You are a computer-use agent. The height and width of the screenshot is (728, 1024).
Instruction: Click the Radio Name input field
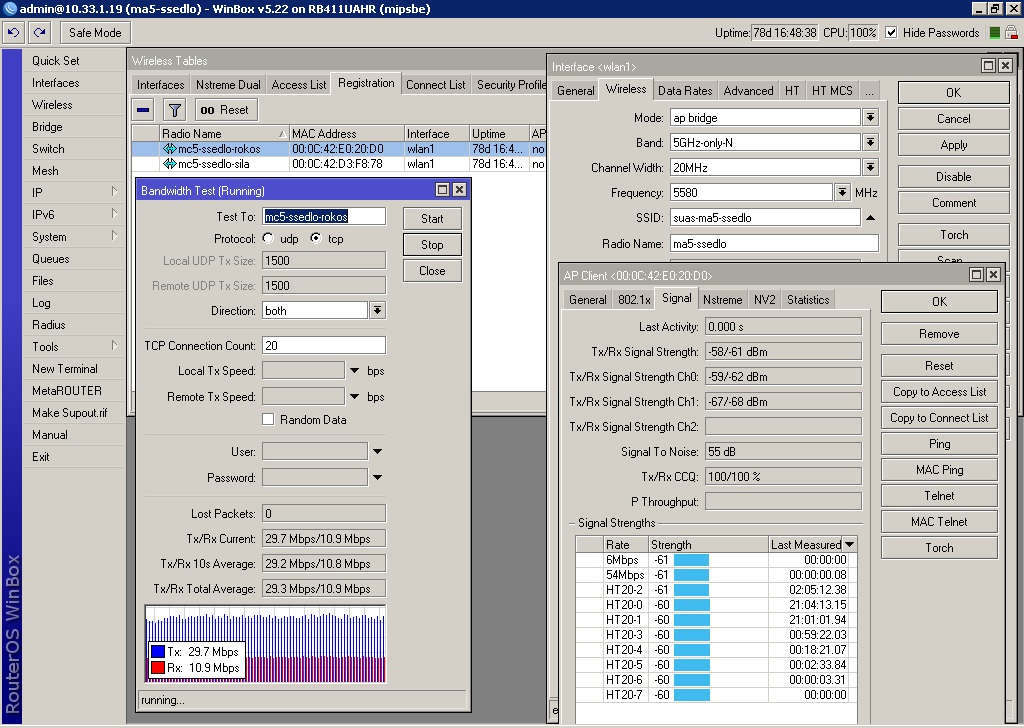[774, 244]
